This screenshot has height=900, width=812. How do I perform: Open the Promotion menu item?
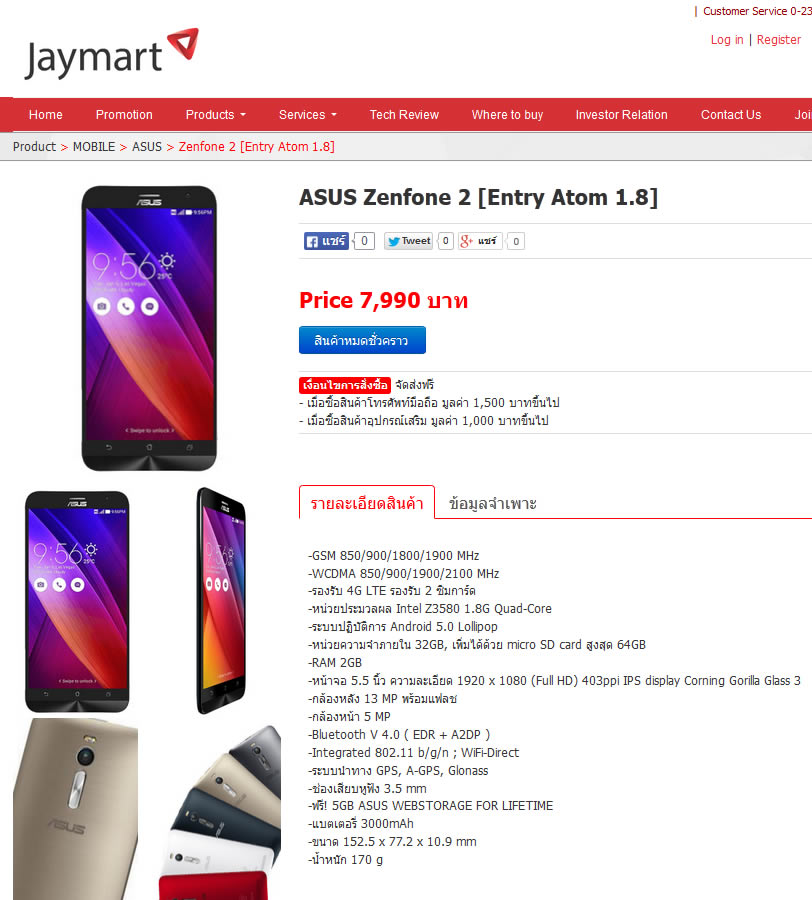[x=124, y=115]
